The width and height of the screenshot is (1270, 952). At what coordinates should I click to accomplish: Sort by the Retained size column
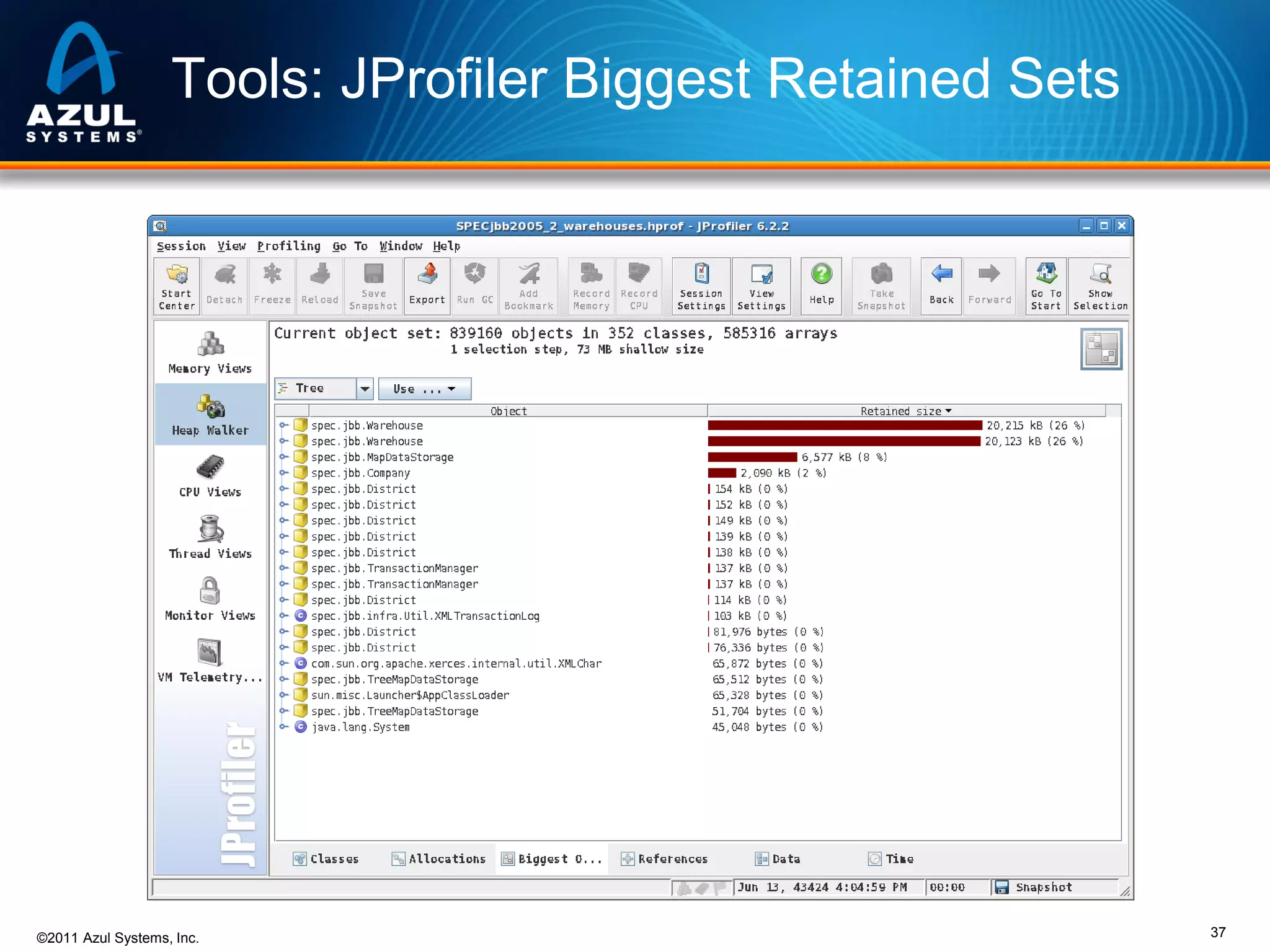(x=906, y=411)
